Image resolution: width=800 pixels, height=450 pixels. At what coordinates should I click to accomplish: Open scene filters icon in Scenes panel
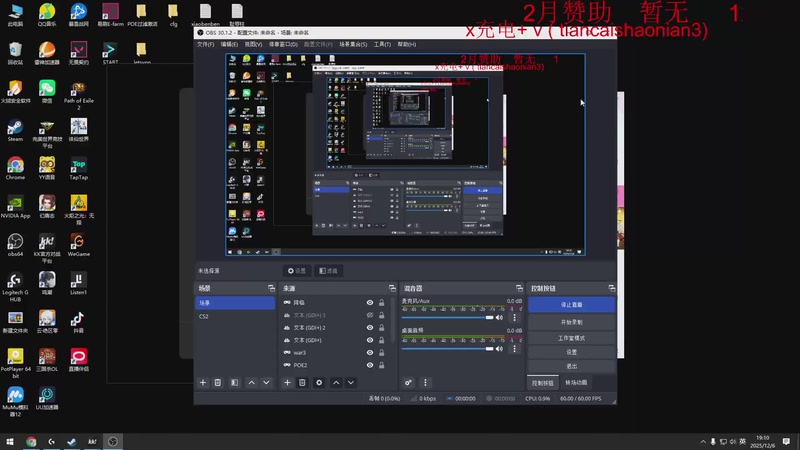tap(234, 383)
